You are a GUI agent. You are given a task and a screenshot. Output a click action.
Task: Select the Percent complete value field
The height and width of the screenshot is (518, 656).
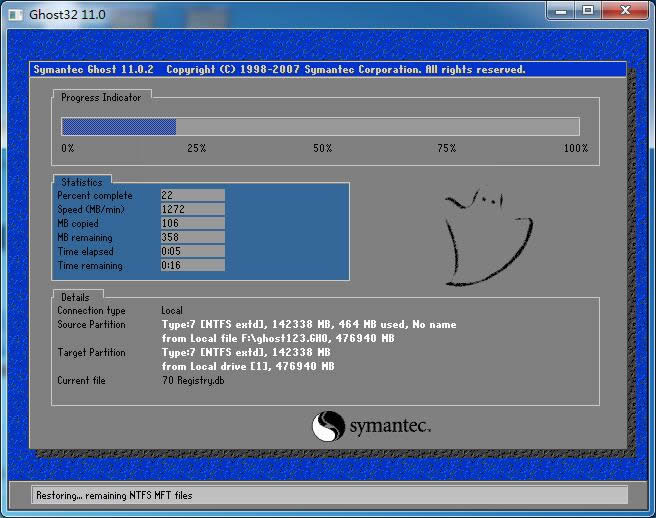[192, 196]
